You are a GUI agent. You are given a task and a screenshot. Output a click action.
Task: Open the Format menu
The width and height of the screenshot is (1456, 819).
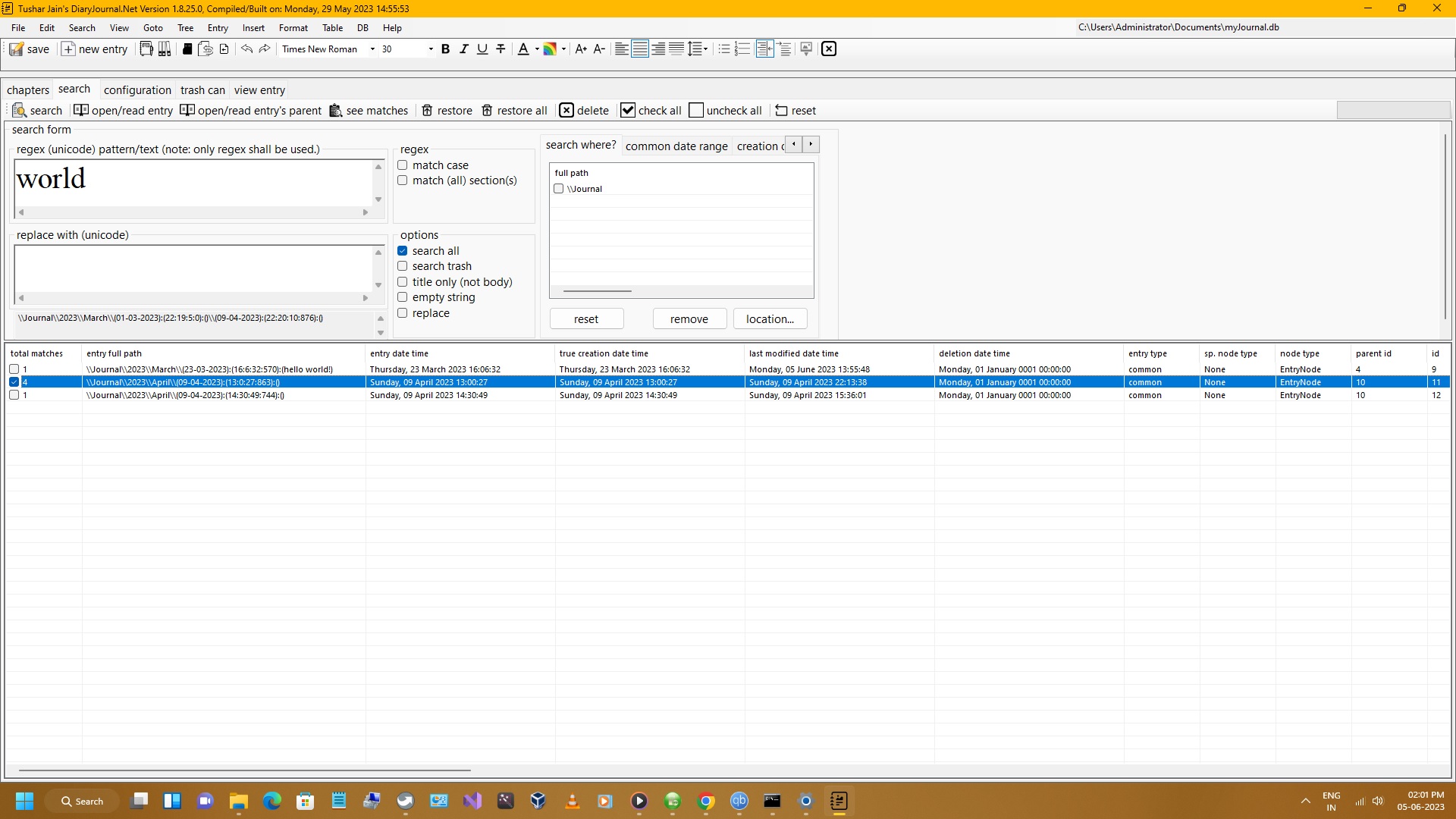[293, 28]
